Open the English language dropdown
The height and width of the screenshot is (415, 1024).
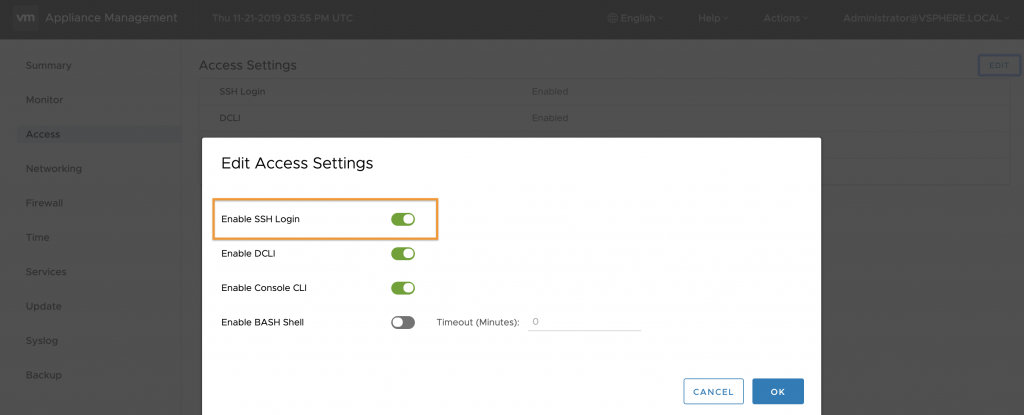635,18
